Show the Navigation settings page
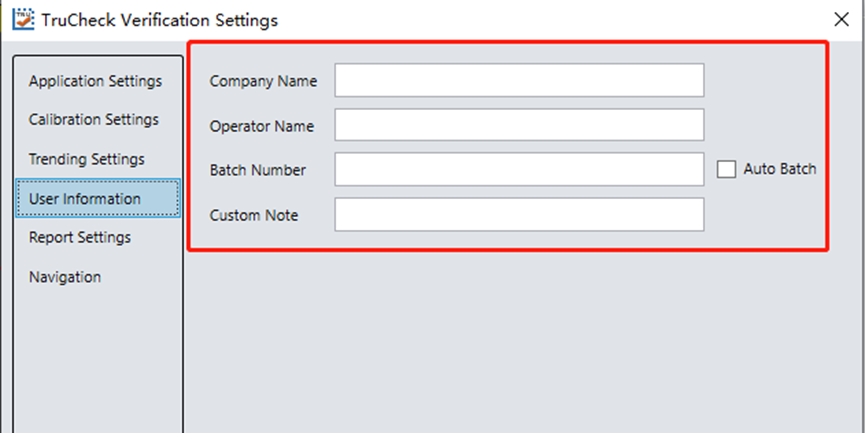The image size is (865, 433). pyautogui.click(x=65, y=277)
